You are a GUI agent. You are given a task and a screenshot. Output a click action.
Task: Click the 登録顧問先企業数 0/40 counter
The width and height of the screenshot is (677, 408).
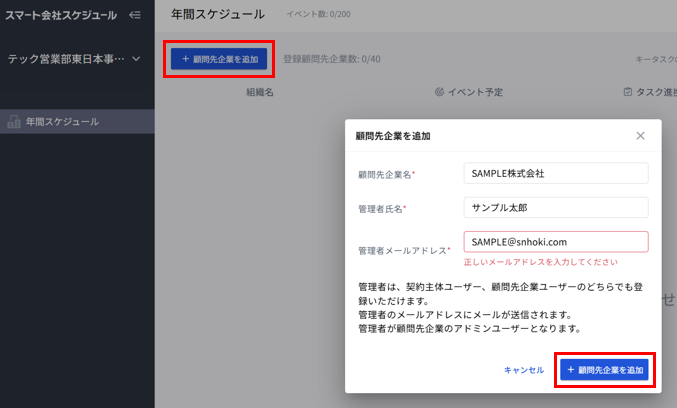pyautogui.click(x=332, y=60)
